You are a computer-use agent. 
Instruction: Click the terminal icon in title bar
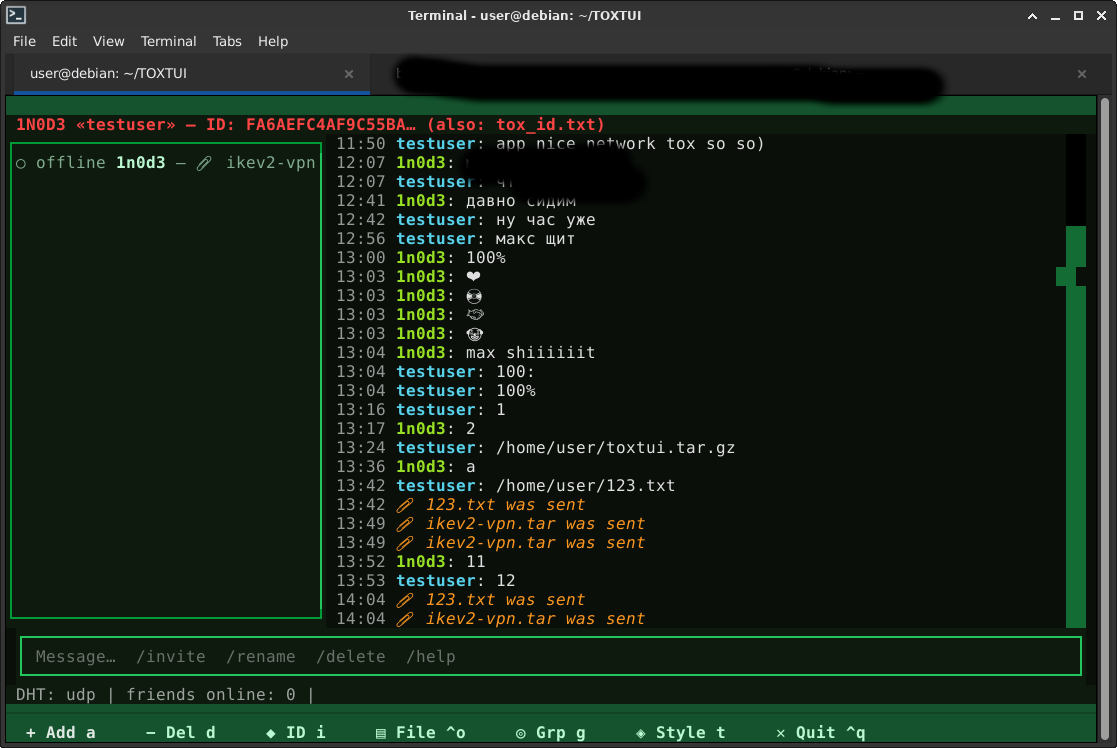(x=16, y=15)
